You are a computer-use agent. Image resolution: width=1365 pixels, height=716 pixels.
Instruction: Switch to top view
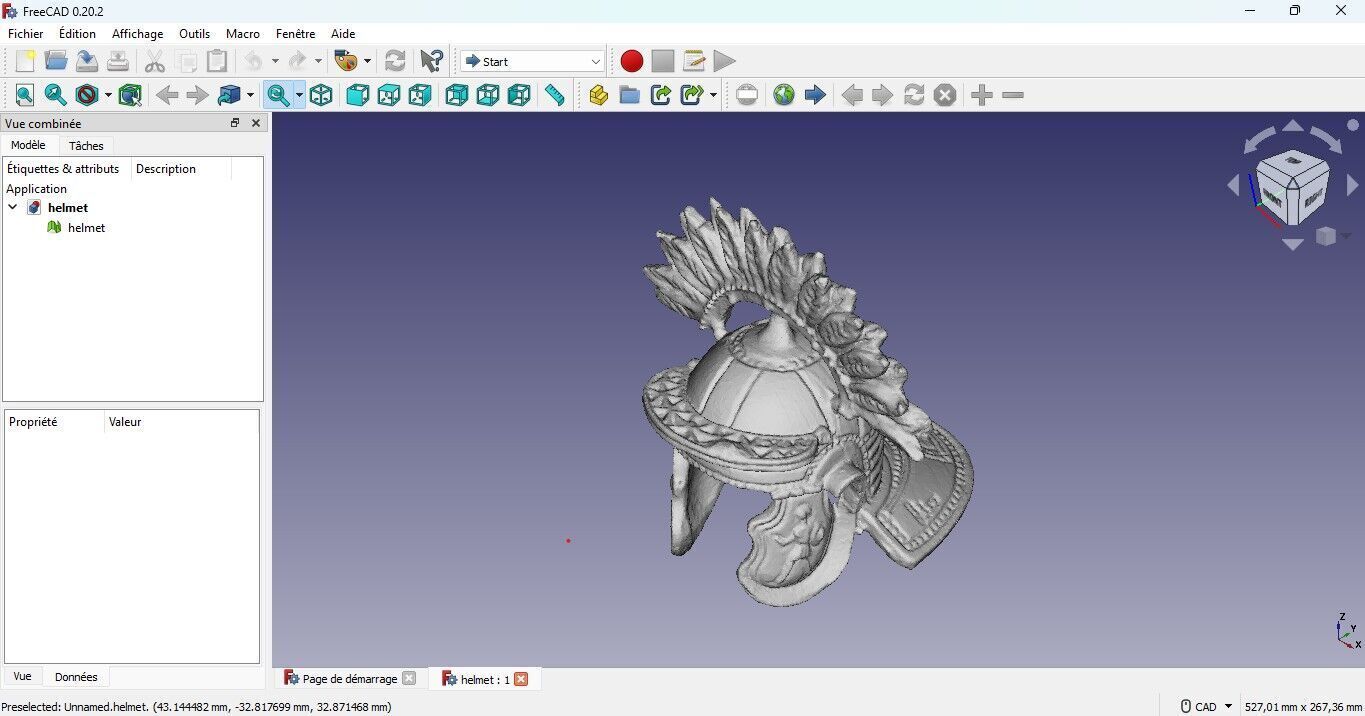tap(389, 95)
